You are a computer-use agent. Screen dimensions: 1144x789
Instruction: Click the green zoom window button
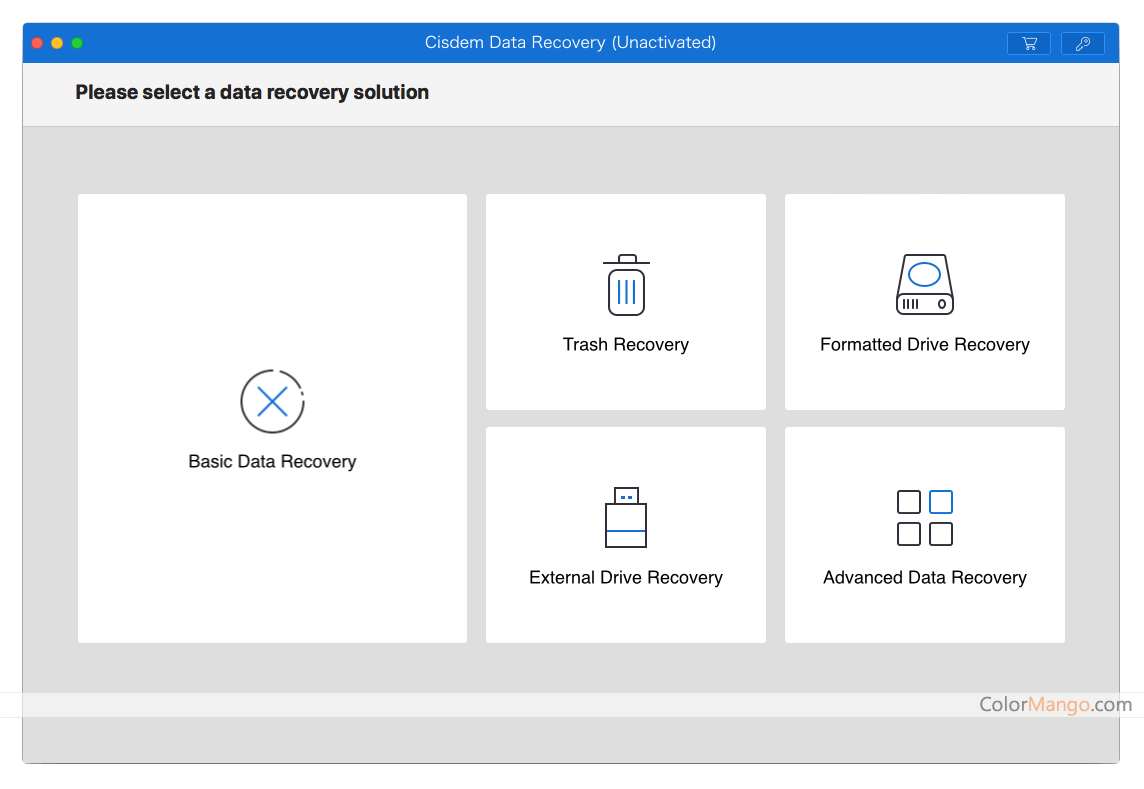(77, 43)
